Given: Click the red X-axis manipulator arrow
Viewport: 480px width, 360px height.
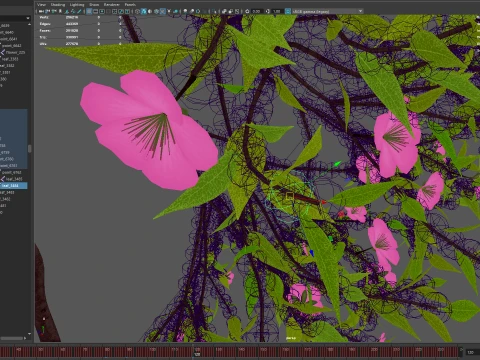Looking at the screenshot, I should [x=323, y=202].
